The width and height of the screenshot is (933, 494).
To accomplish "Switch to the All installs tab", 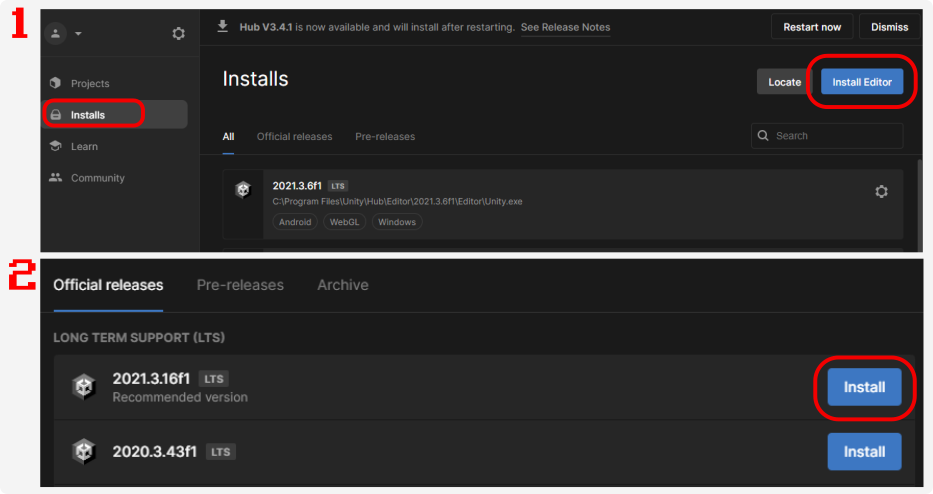I will (228, 137).
